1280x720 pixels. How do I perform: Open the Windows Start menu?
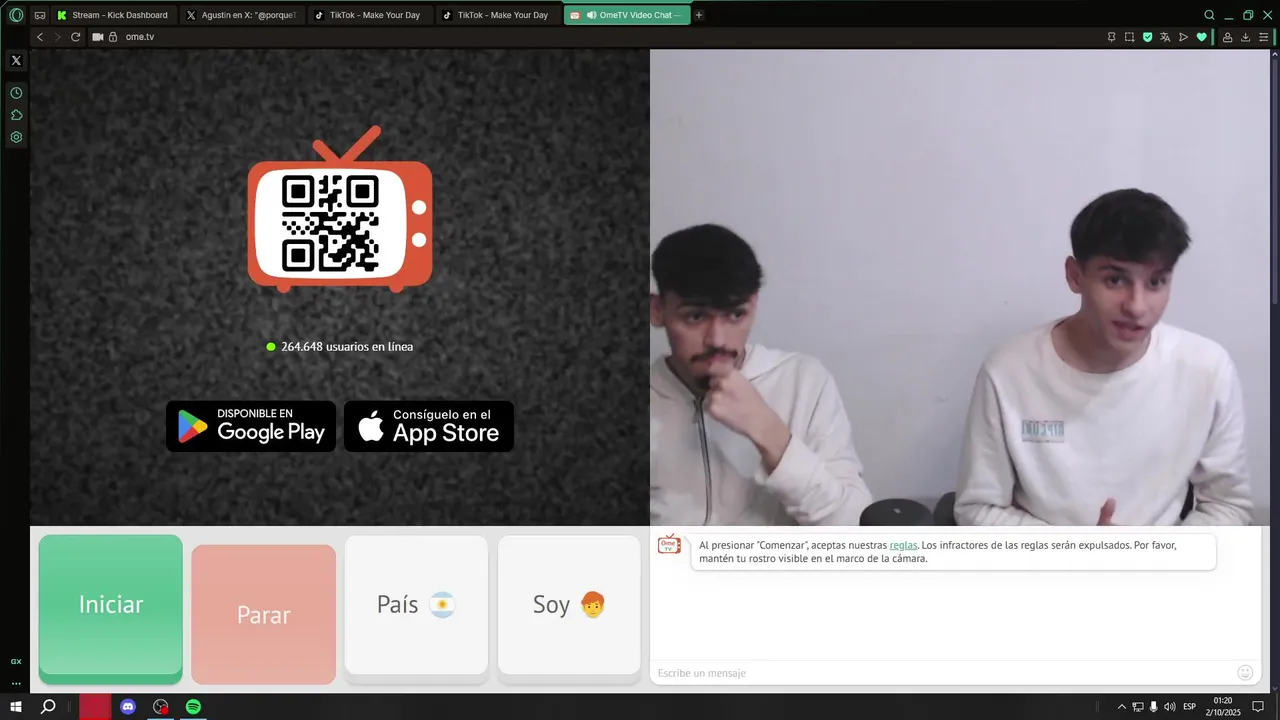pyautogui.click(x=16, y=707)
